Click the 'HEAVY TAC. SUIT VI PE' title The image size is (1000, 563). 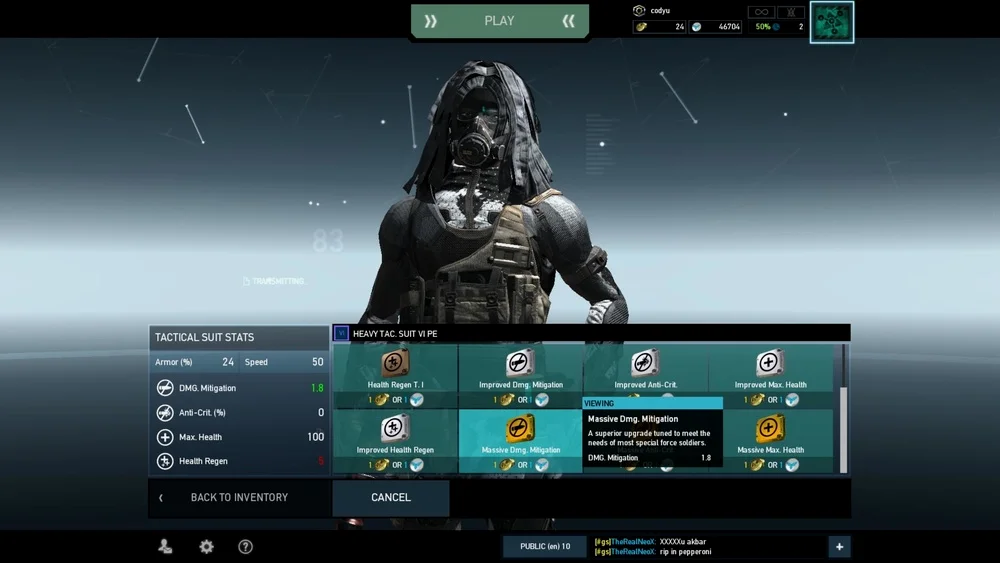click(x=395, y=333)
